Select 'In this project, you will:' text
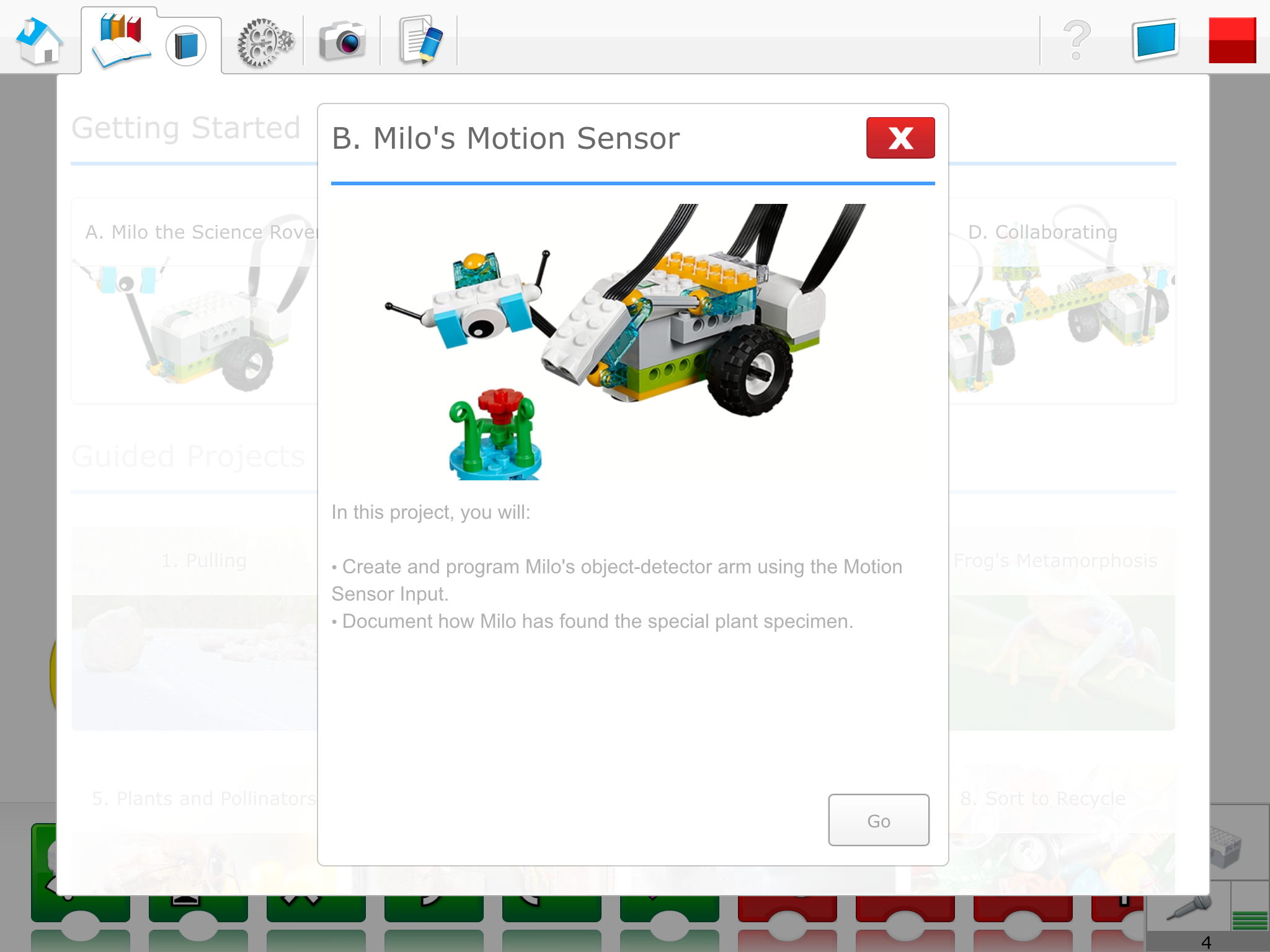 [x=431, y=513]
